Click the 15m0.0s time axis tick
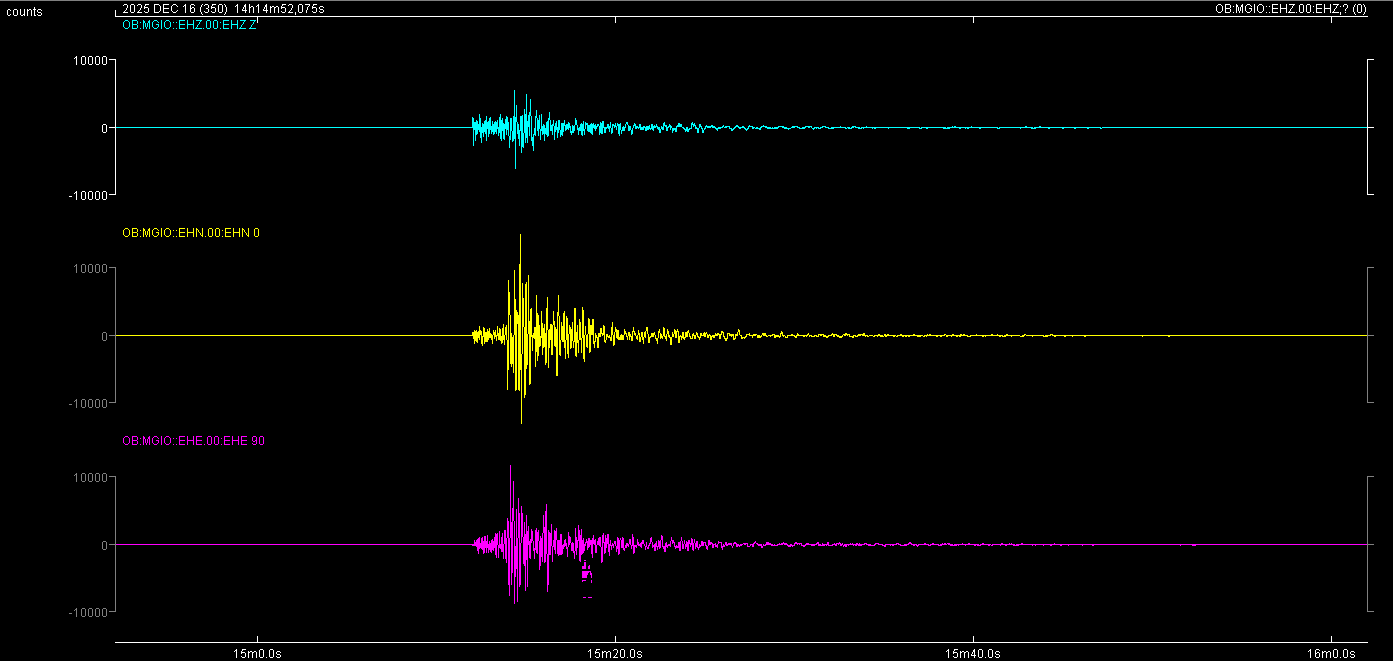 coord(257,653)
